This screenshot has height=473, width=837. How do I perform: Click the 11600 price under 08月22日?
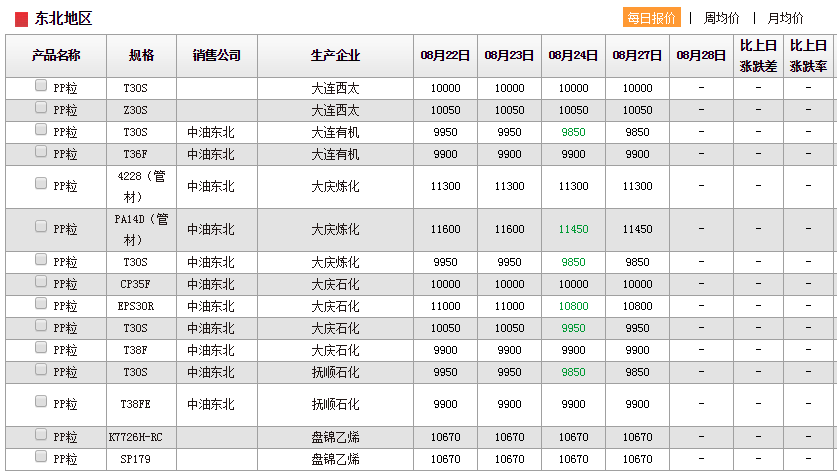445,229
